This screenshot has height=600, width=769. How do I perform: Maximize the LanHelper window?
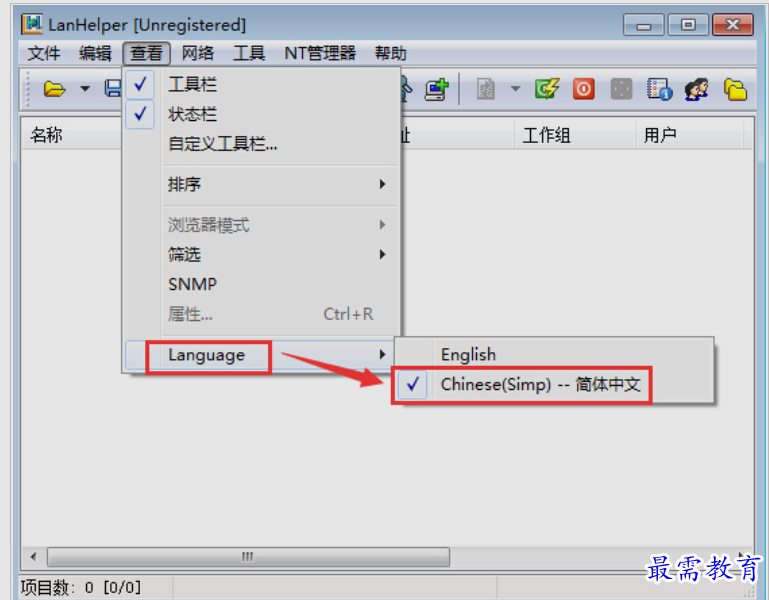[688, 25]
